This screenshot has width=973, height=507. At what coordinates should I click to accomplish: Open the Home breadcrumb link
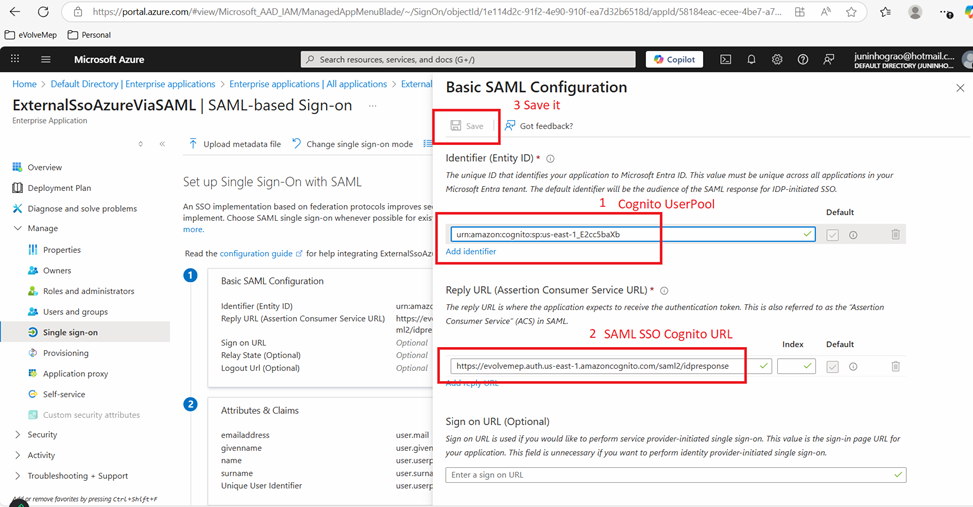pyautogui.click(x=24, y=84)
